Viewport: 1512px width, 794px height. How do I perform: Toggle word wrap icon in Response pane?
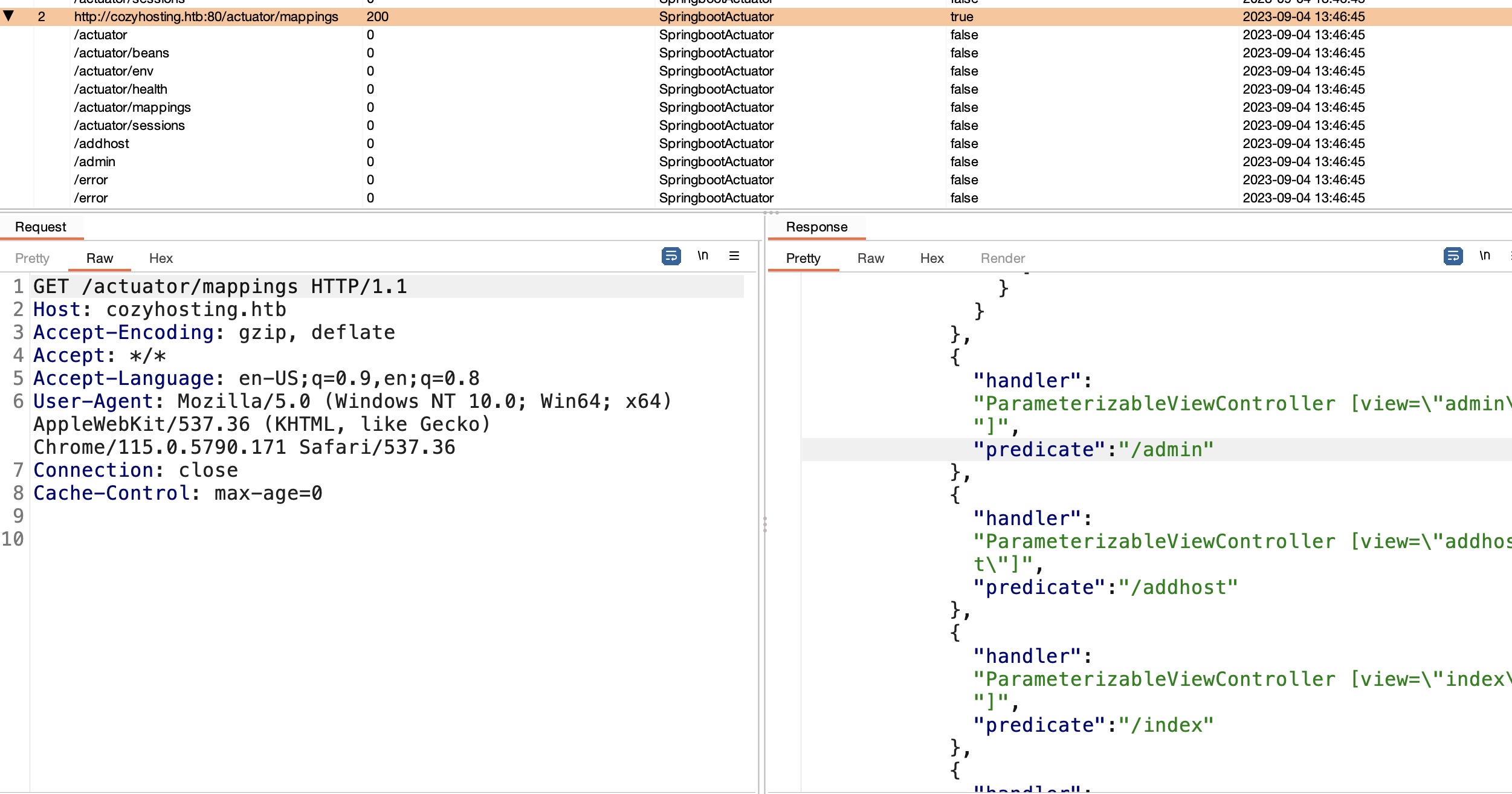pos(1453,256)
